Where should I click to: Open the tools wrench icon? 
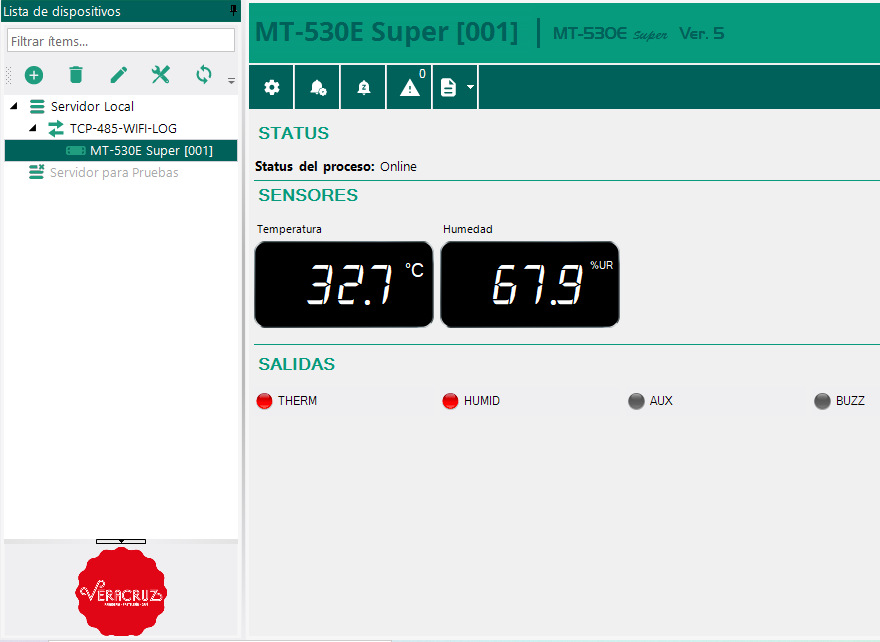click(161, 75)
